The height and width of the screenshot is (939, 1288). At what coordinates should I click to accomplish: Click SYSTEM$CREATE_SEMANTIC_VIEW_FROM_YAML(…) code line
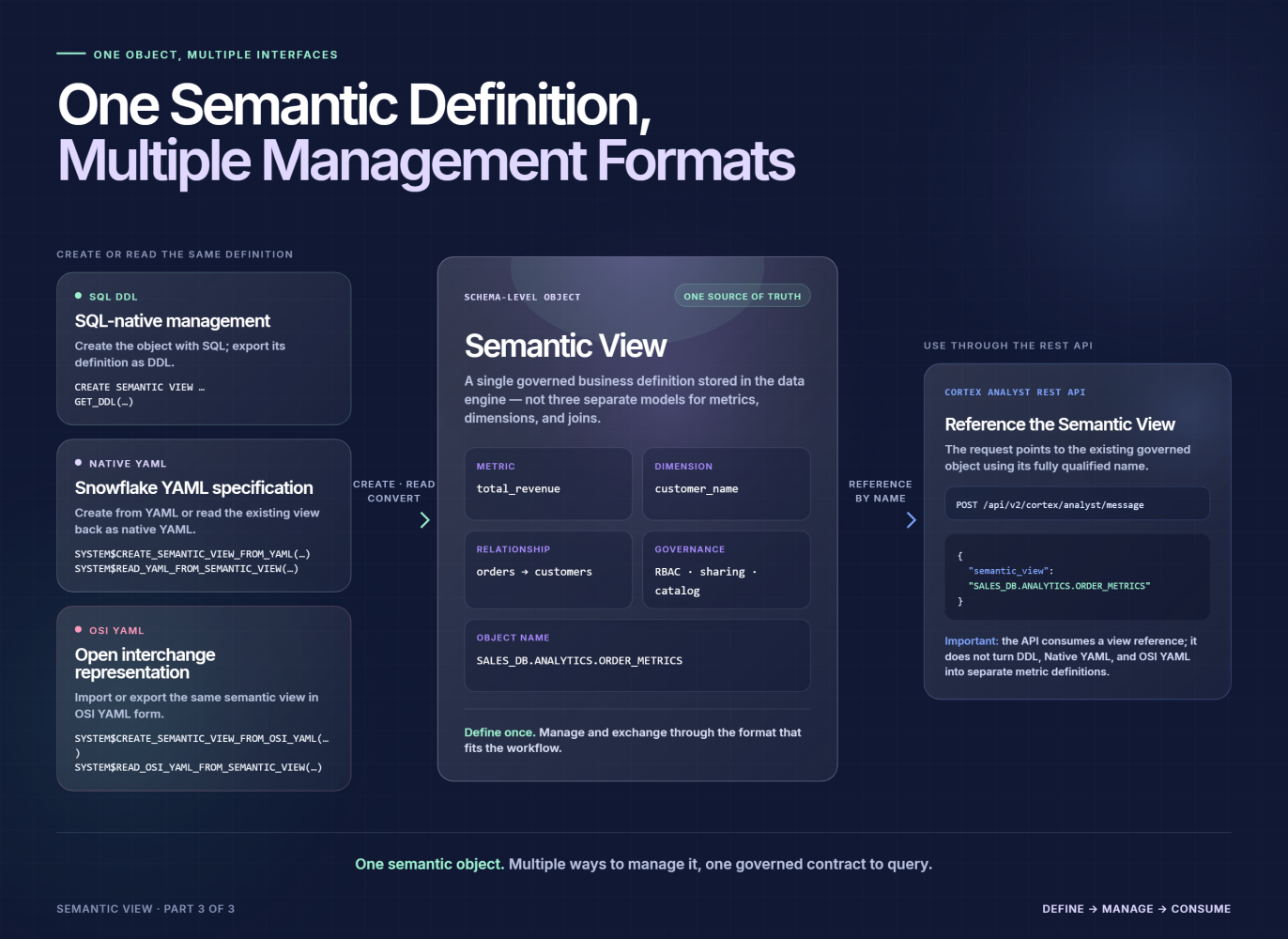coord(192,554)
